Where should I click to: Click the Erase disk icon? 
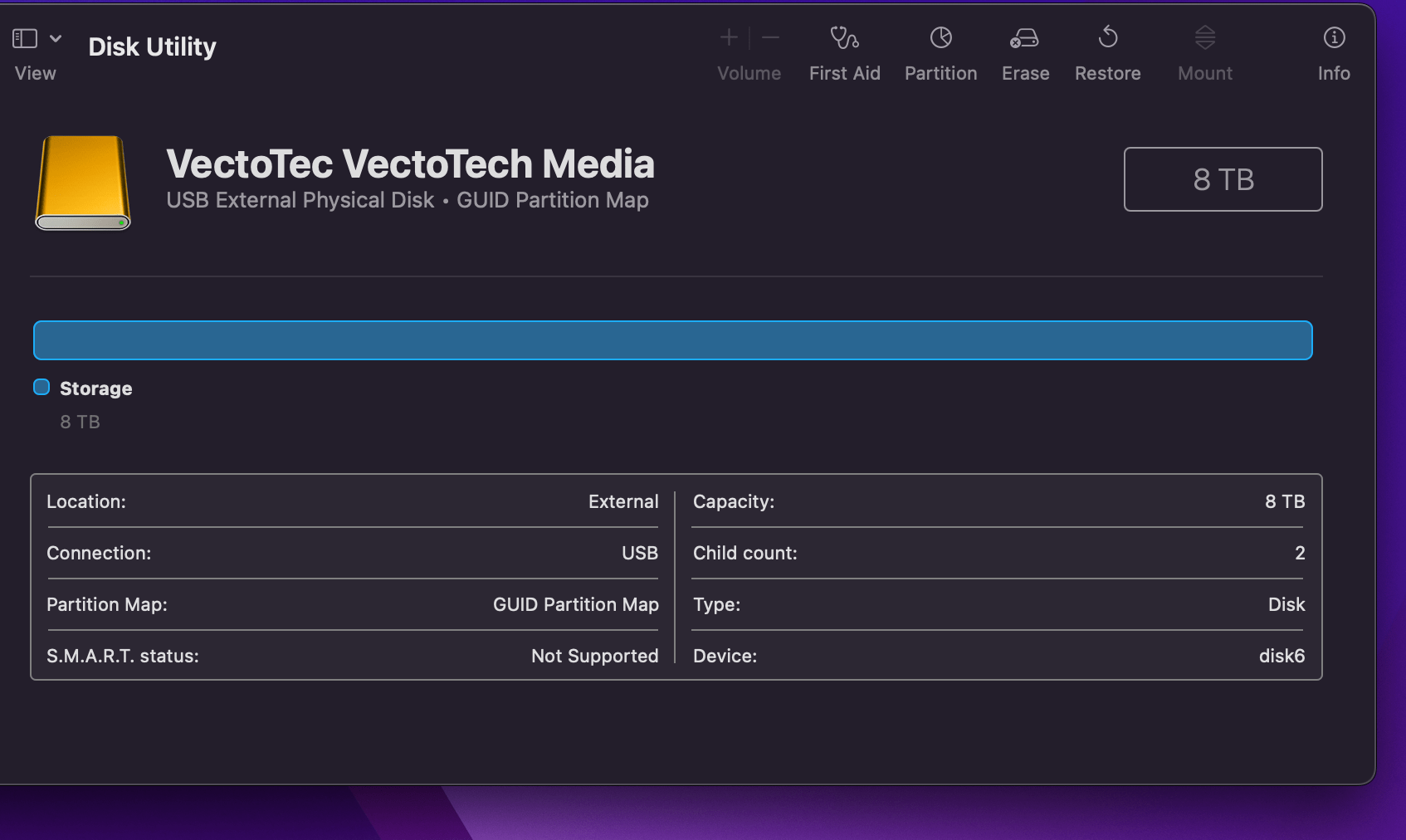(1024, 38)
